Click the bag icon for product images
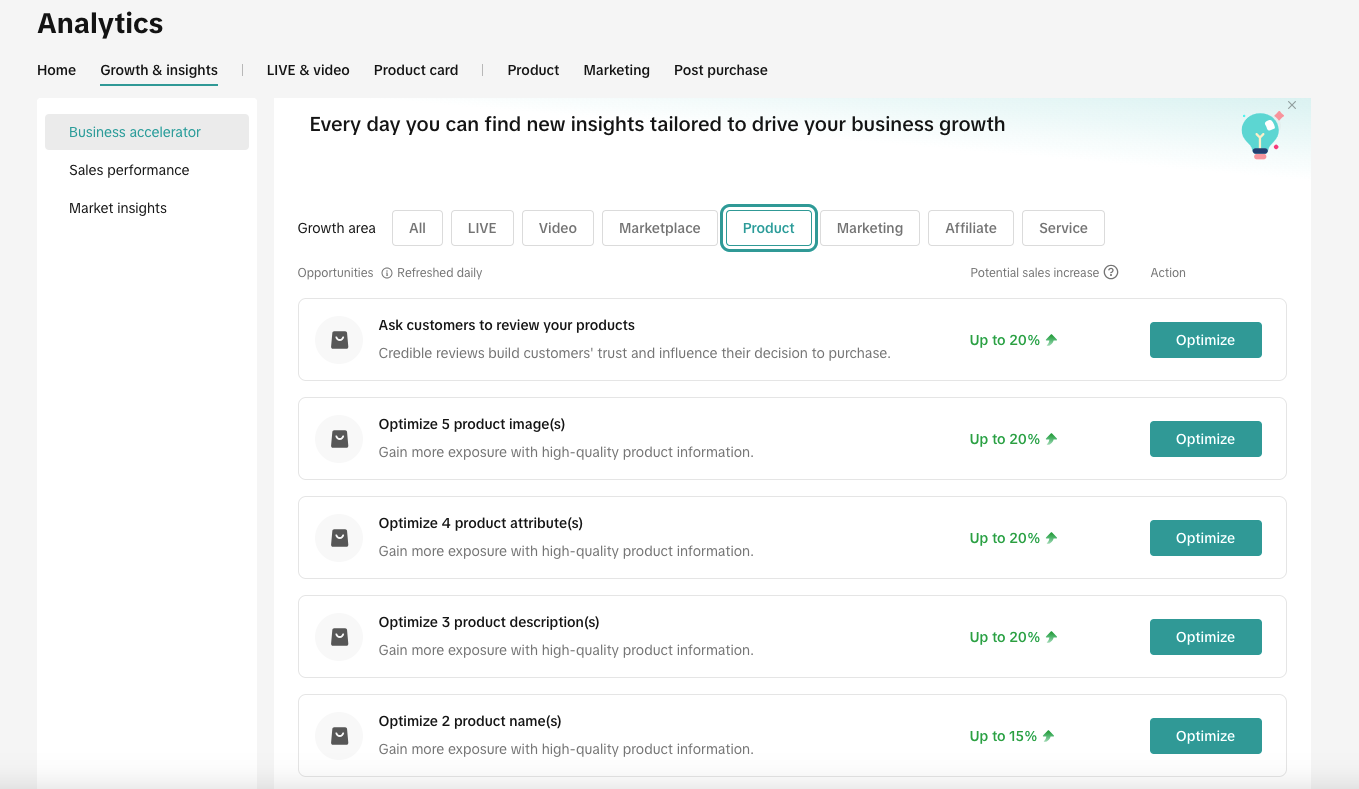This screenshot has width=1359, height=789. tap(339, 439)
